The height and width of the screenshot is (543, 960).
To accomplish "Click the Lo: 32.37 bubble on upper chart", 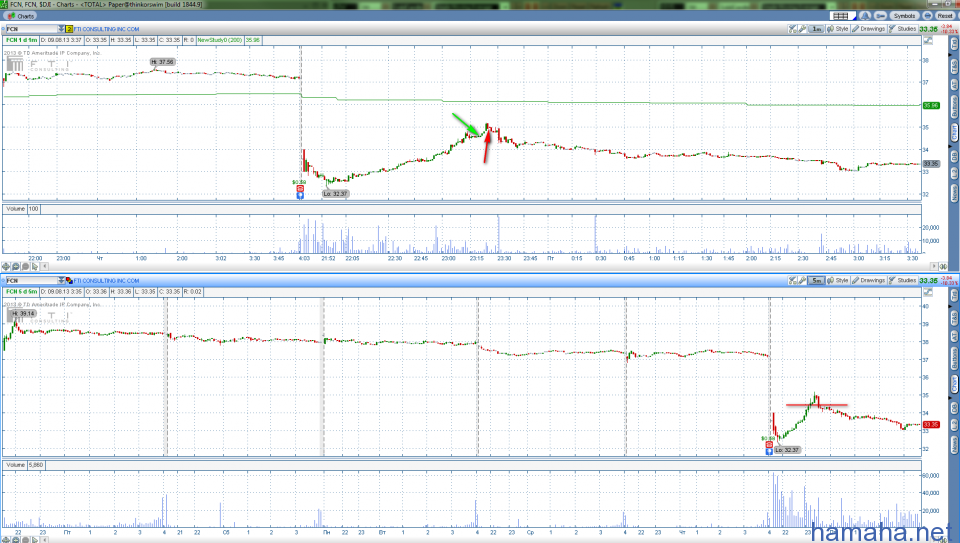I will [336, 193].
